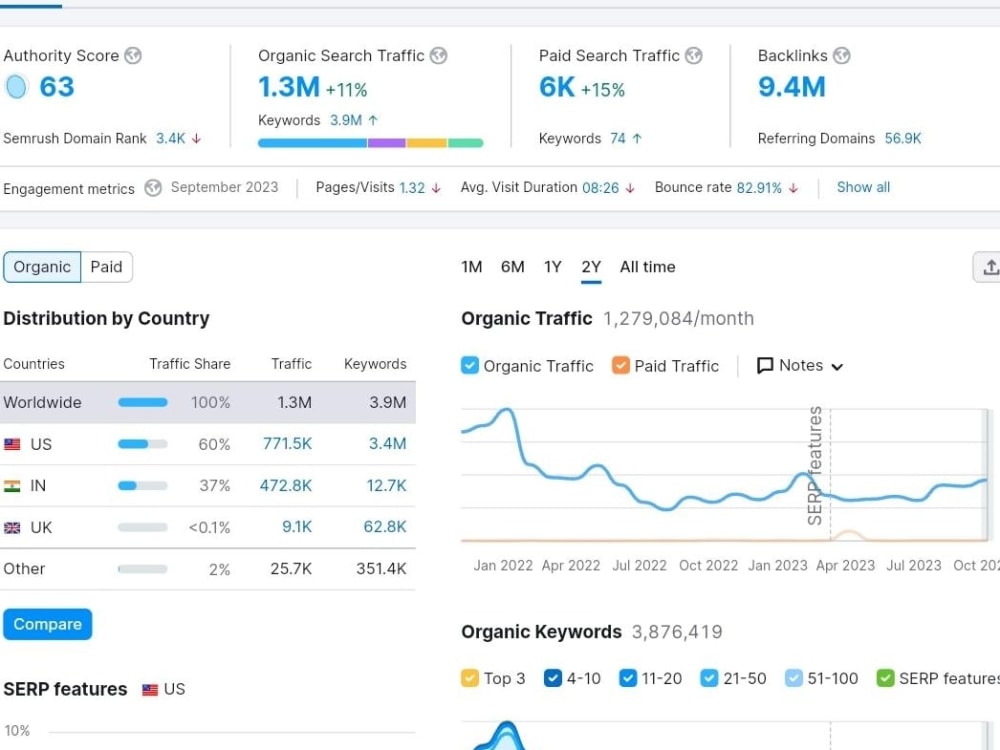This screenshot has width=1000, height=750.
Task: Open Semrush Domain Rank 3.4K link
Action: pos(171,138)
